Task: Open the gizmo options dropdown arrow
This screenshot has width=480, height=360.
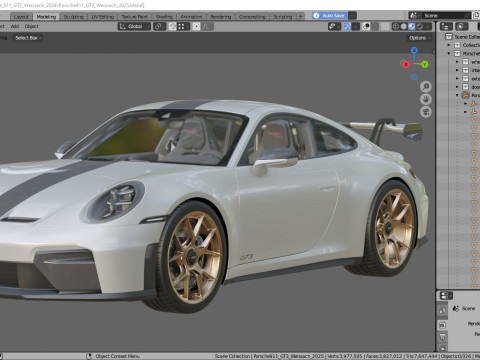Action: coord(356,26)
